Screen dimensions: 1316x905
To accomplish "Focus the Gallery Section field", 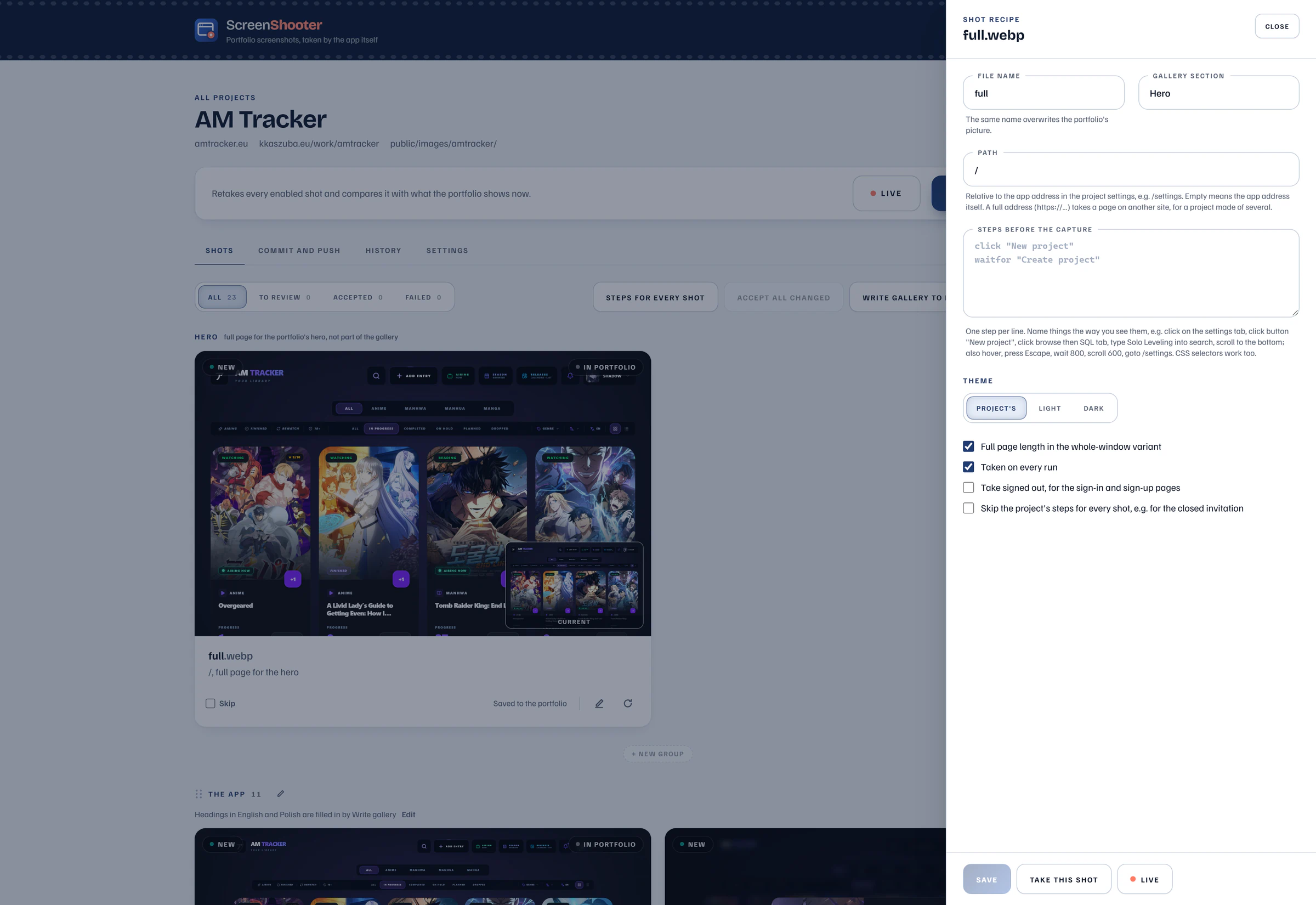I will click(1218, 93).
